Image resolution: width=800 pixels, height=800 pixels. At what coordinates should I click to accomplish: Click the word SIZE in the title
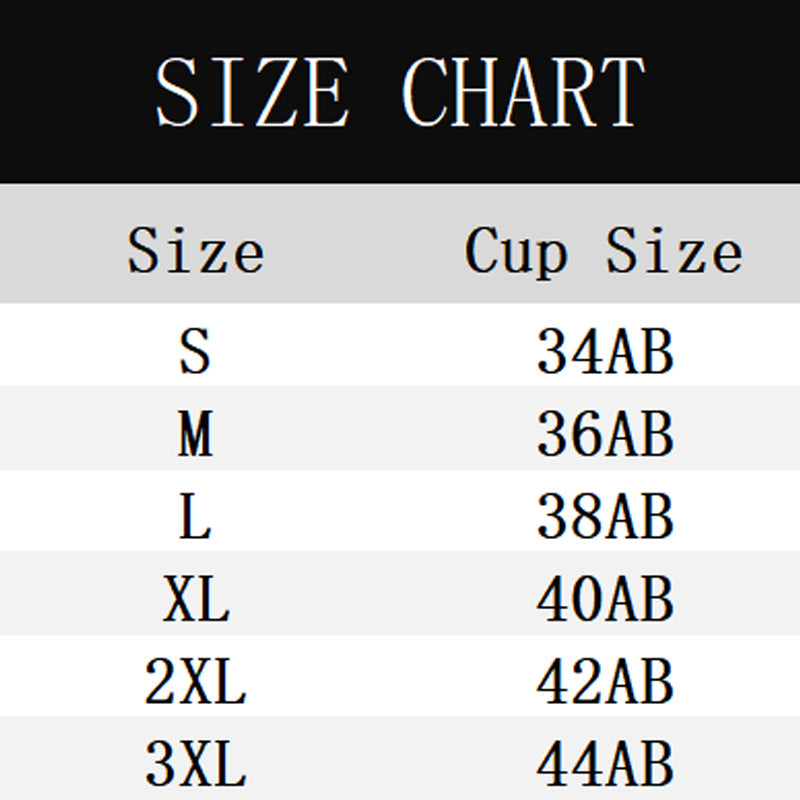251,92
